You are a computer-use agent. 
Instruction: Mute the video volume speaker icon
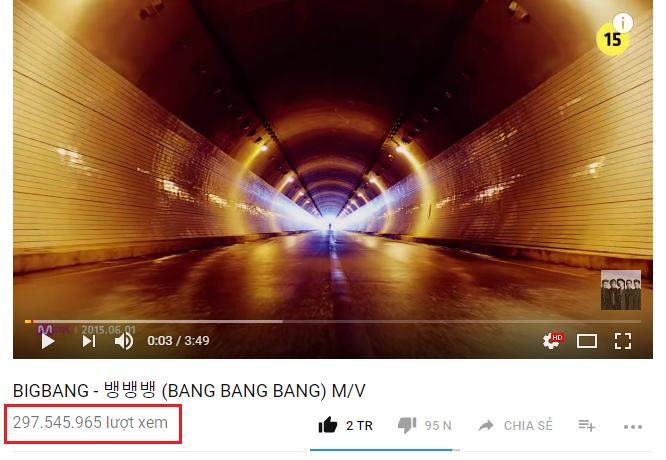(124, 341)
